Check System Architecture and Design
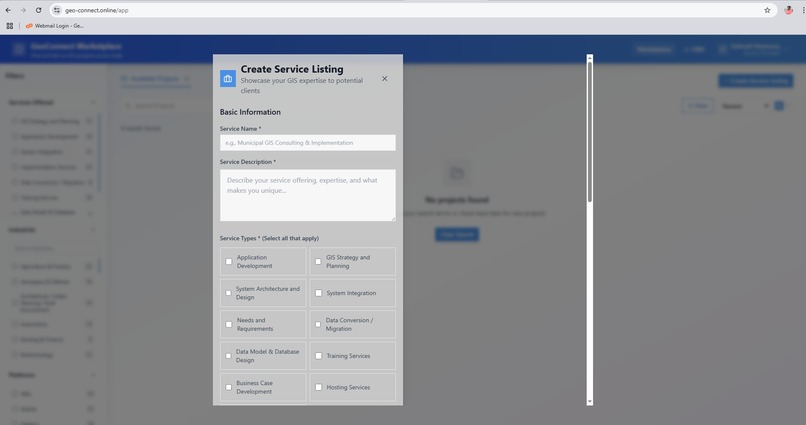Viewport: 806px width, 425px height. (x=228, y=293)
